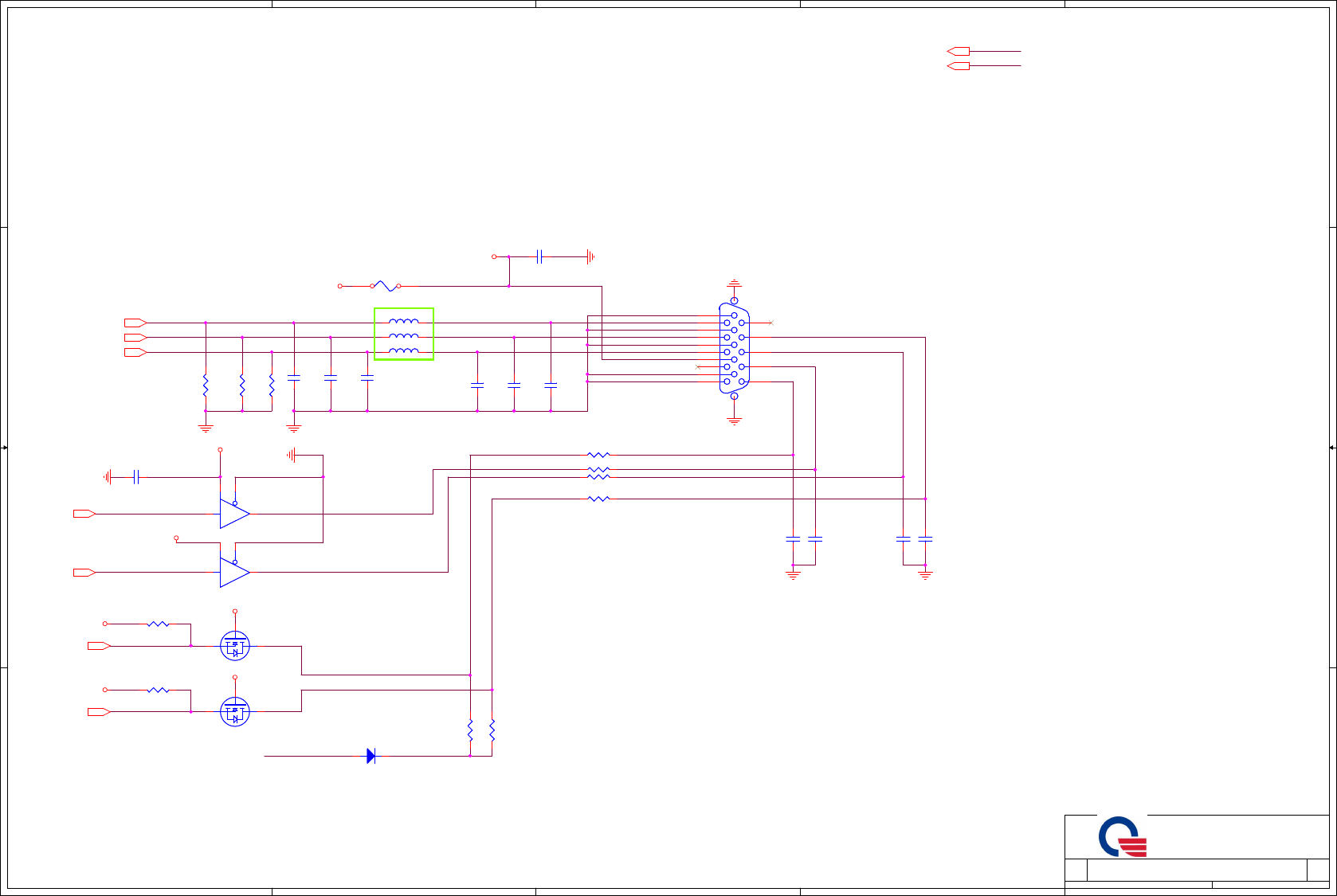Click the horizontal capacitor left of upper buffer
The image size is (1337, 896).
click(136, 477)
